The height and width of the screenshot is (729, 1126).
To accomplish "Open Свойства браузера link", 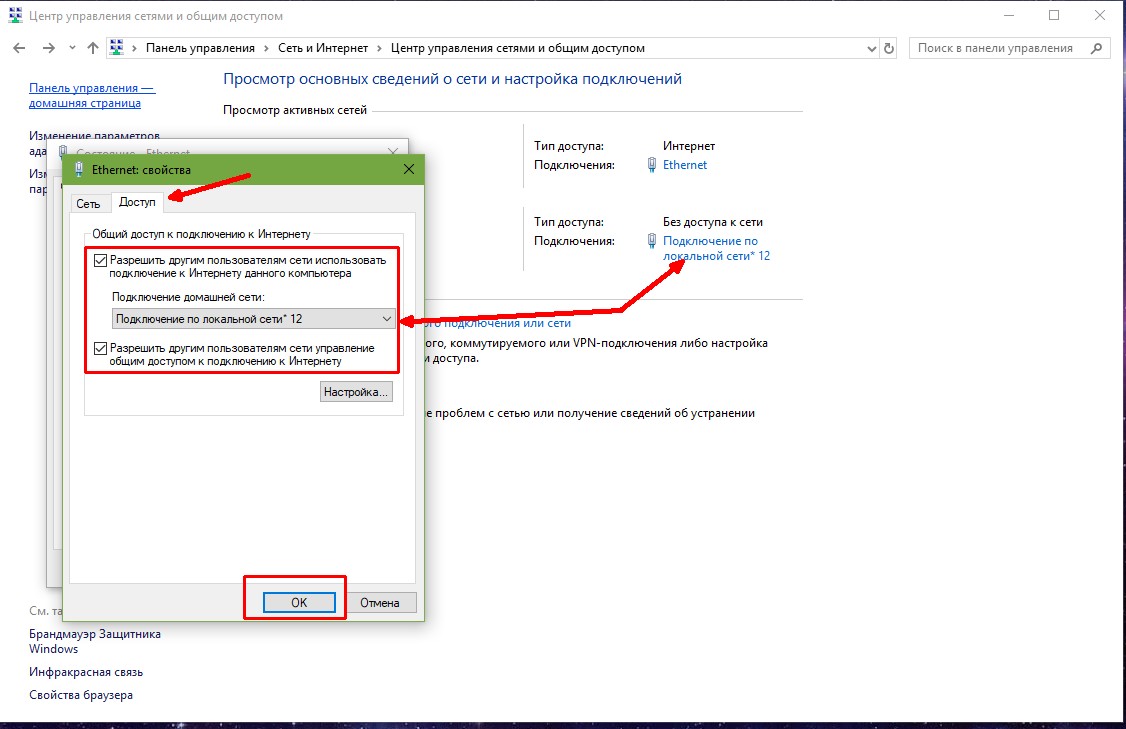I will [x=81, y=695].
